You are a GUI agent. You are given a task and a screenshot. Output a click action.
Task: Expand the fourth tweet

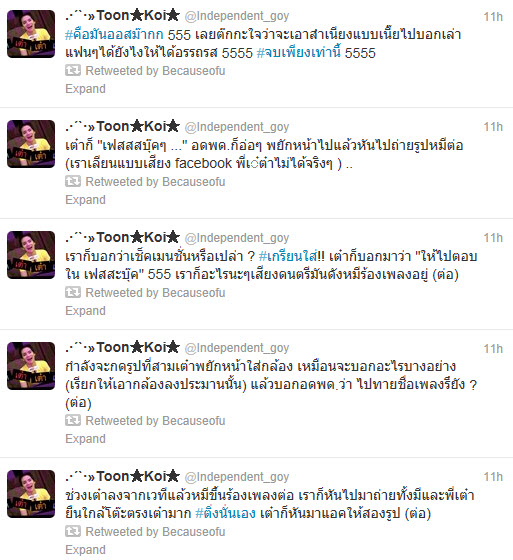(x=85, y=439)
